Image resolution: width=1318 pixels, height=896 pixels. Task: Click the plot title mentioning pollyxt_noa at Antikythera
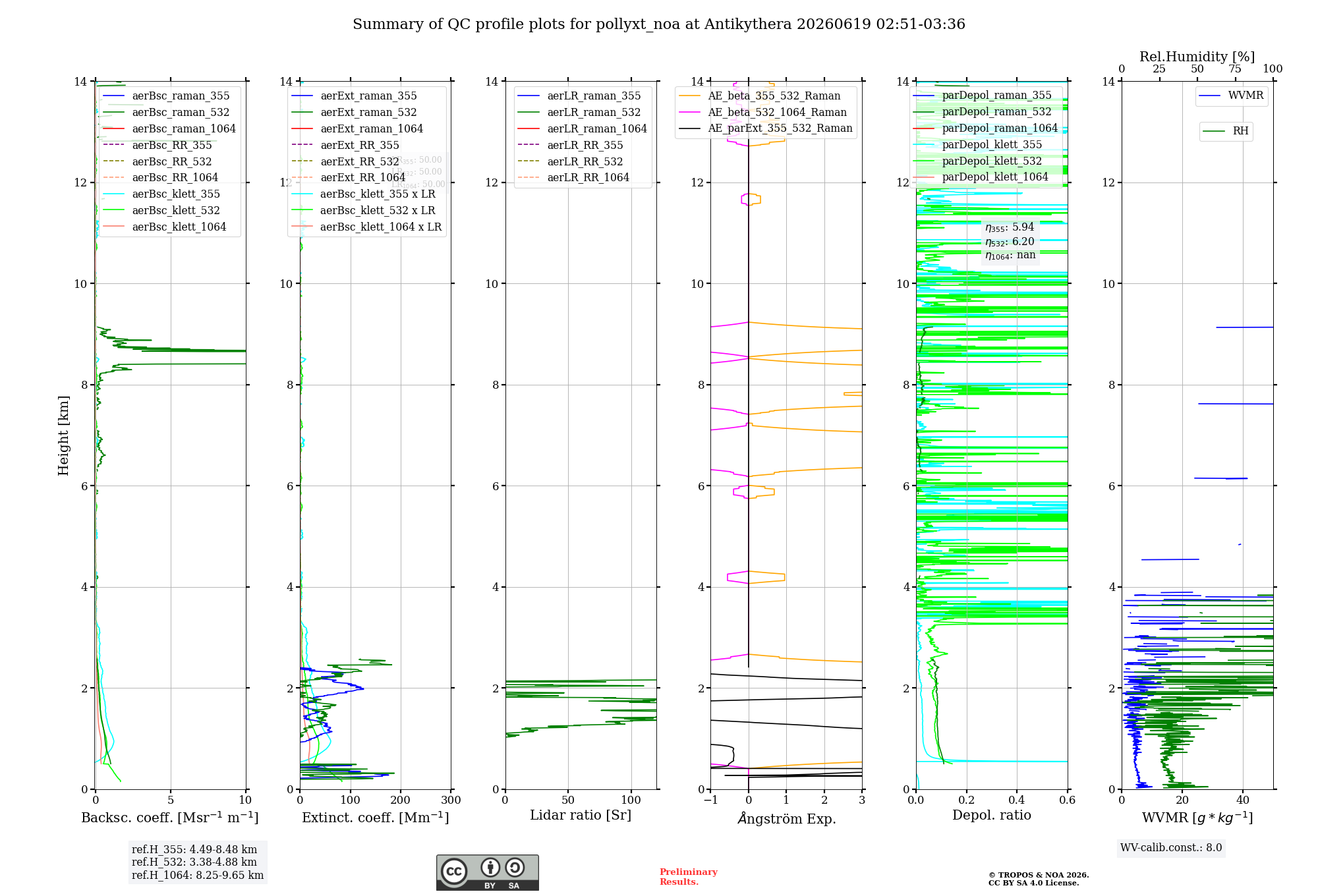point(659,24)
